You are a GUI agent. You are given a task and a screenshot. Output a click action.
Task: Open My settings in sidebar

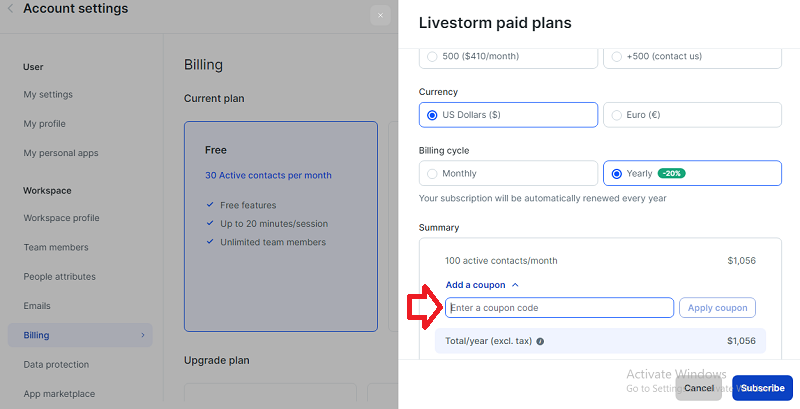pyautogui.click(x=48, y=94)
